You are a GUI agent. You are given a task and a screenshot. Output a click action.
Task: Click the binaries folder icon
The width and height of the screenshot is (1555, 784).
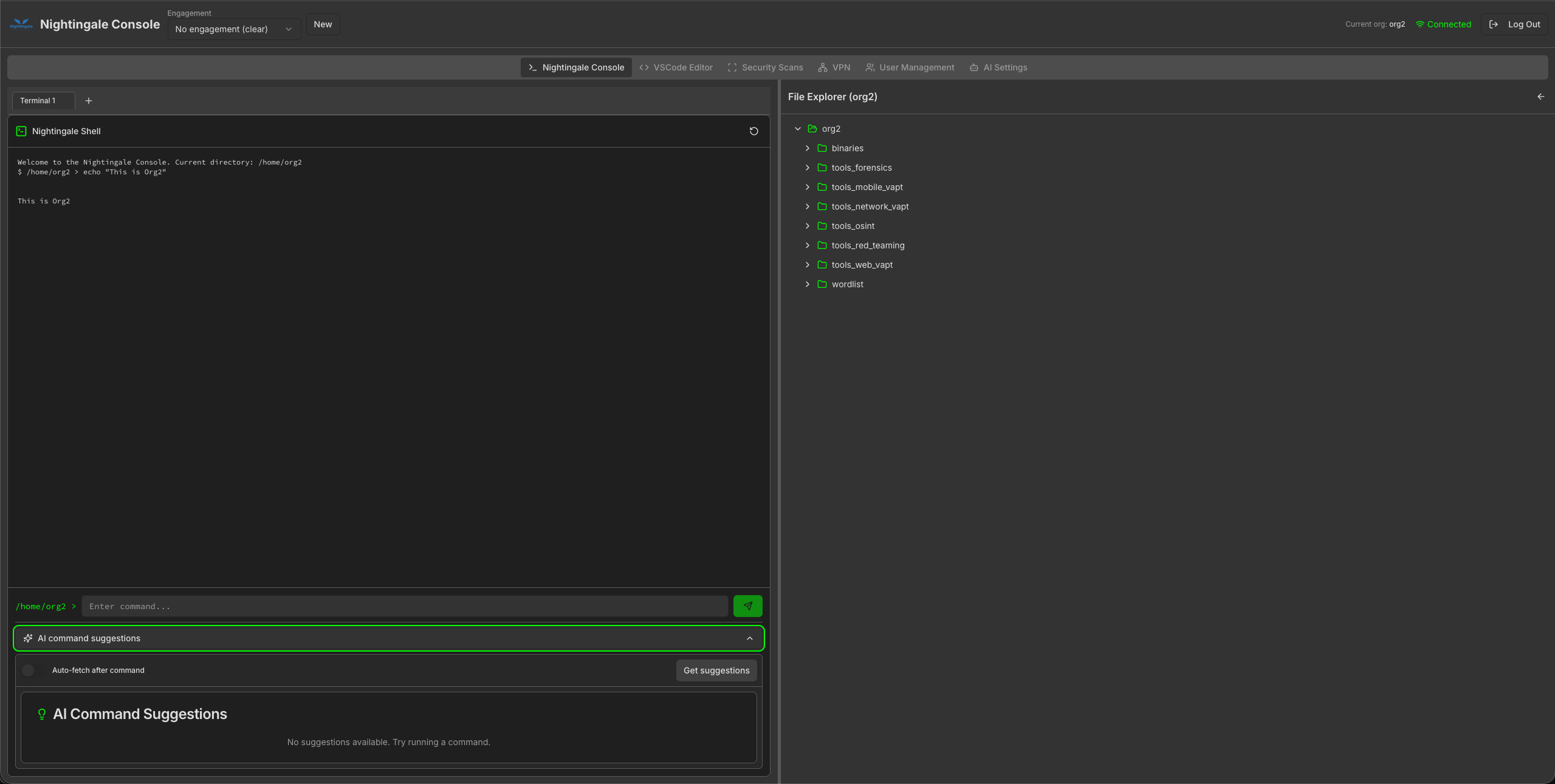click(x=822, y=148)
